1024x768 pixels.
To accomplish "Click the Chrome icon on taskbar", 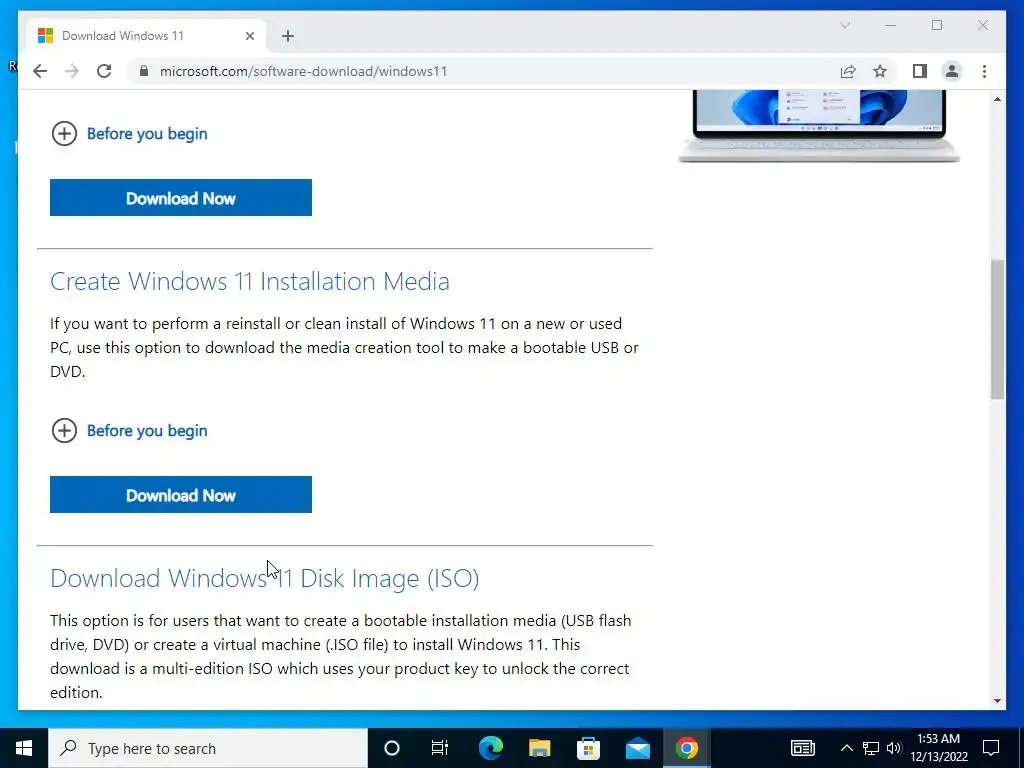I will pos(686,748).
